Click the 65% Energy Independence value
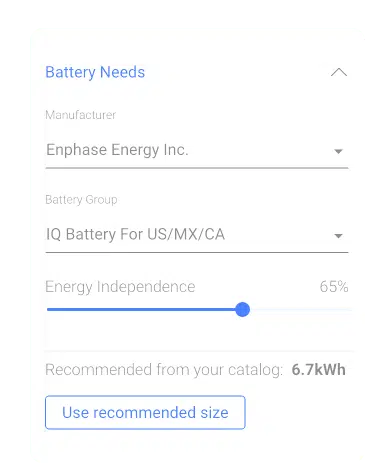The image size is (365, 463). [334, 287]
